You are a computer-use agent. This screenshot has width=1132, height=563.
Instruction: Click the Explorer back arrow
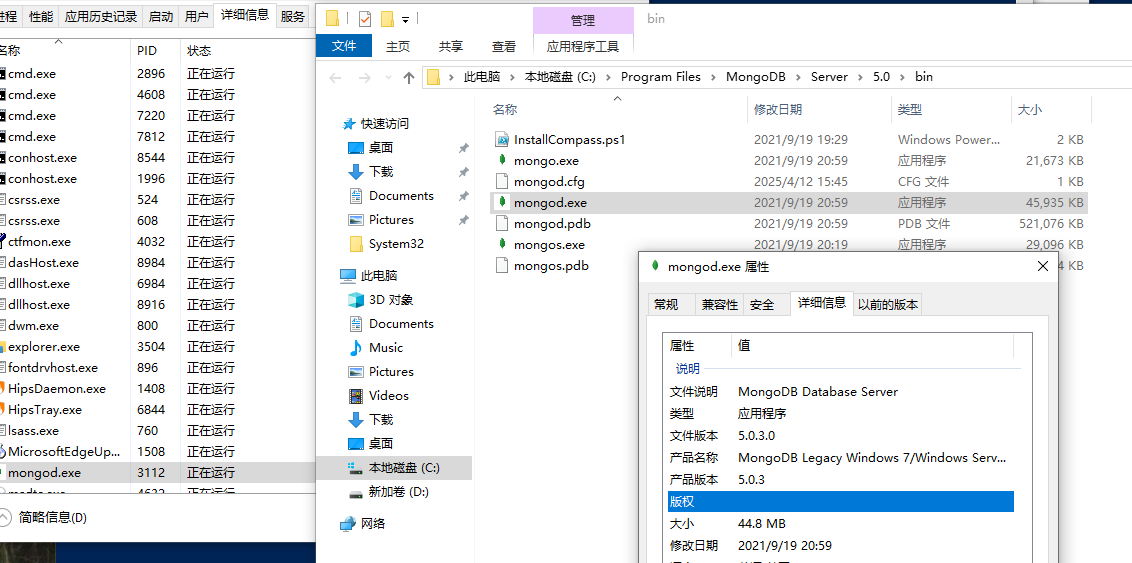tap(335, 77)
